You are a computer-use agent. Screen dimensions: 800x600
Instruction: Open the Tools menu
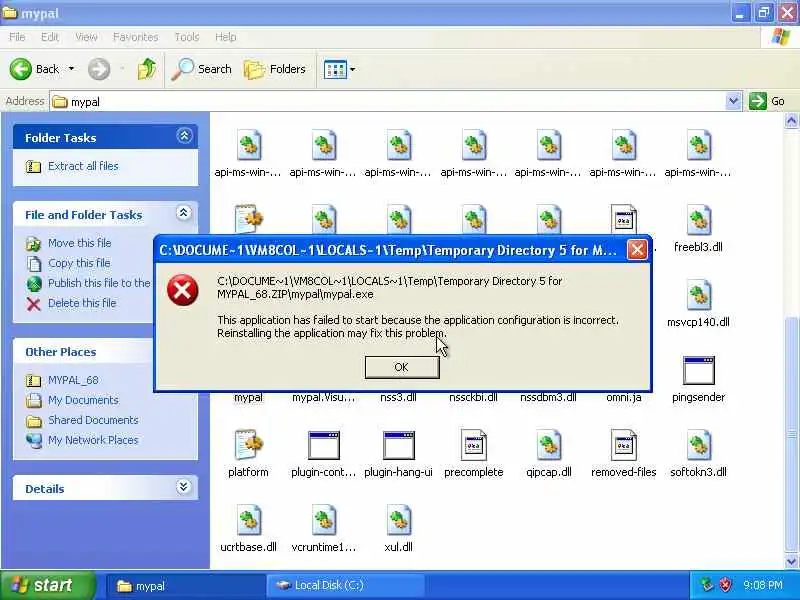(187, 37)
